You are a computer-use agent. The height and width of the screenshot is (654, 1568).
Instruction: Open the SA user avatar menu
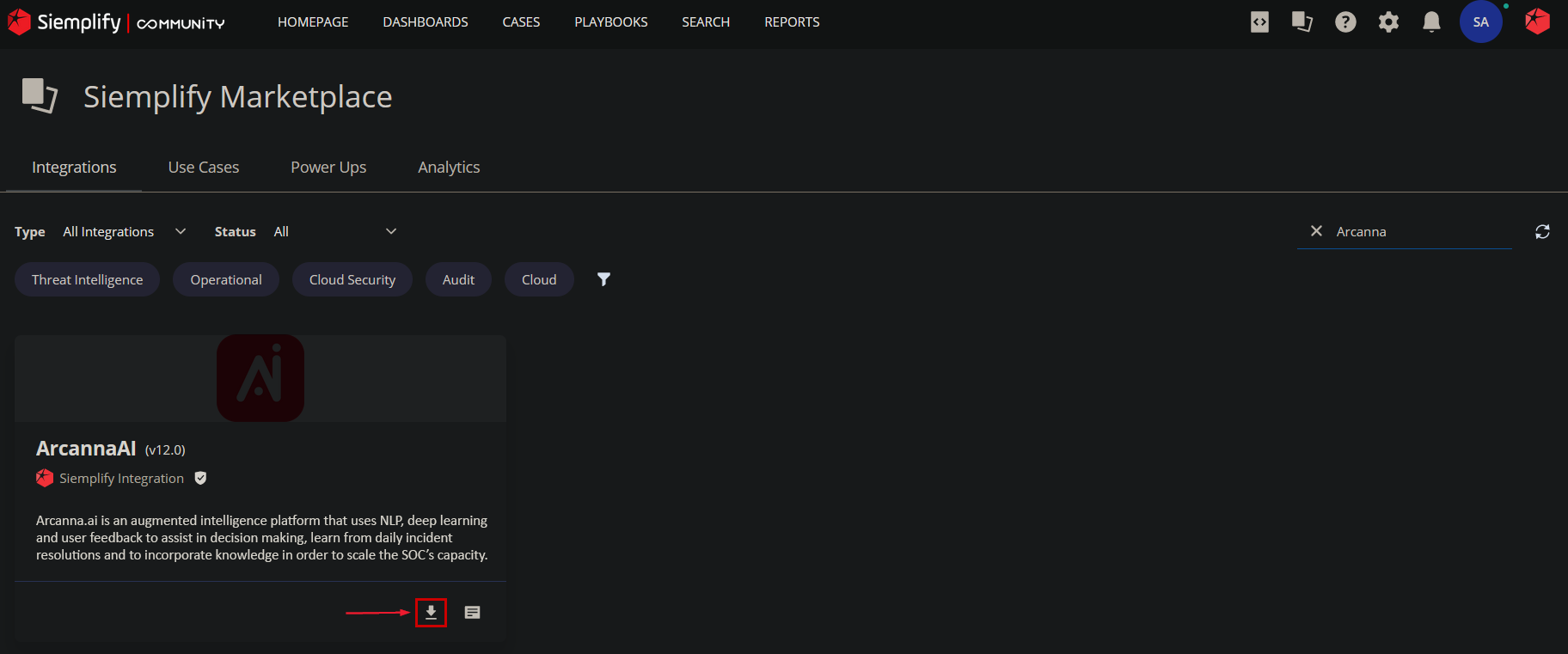(x=1480, y=22)
